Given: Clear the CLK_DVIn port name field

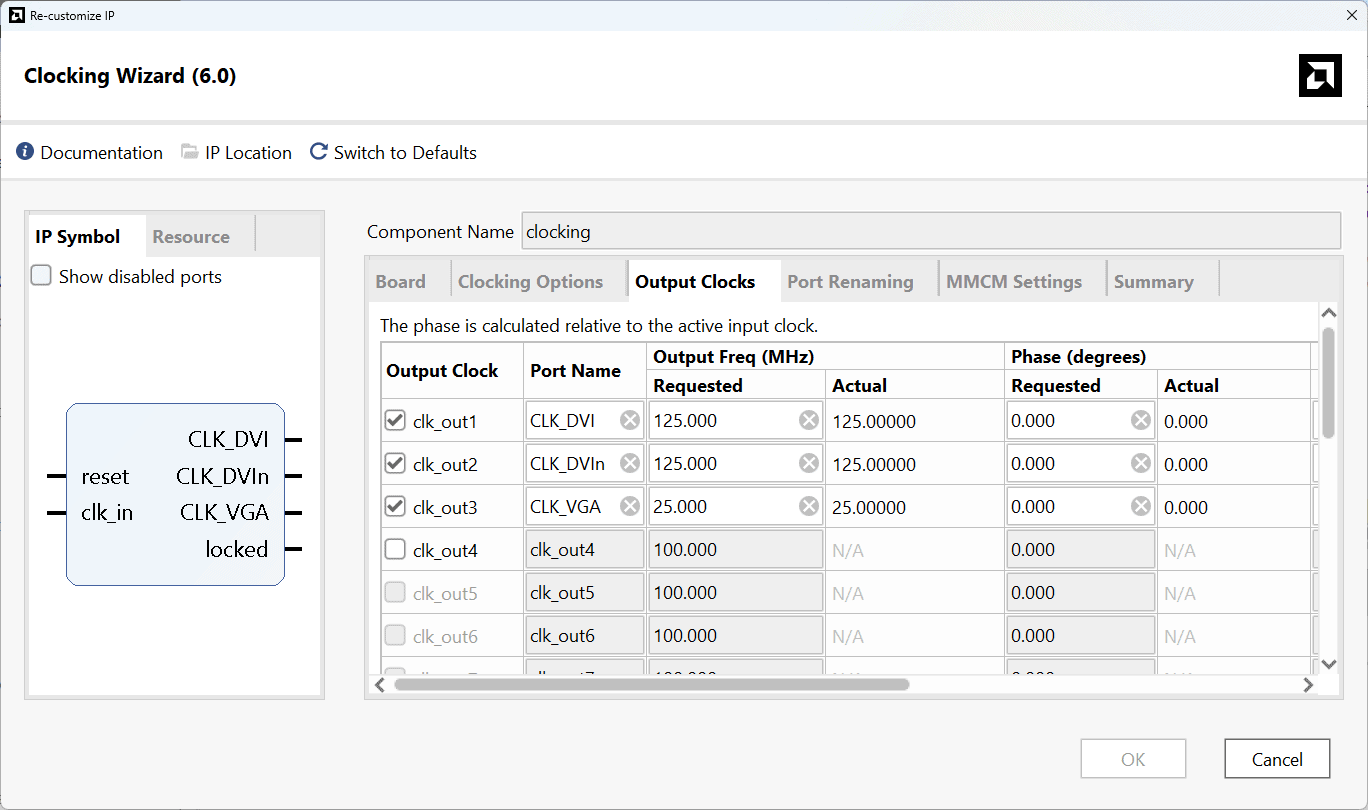Looking at the screenshot, I should click(630, 464).
